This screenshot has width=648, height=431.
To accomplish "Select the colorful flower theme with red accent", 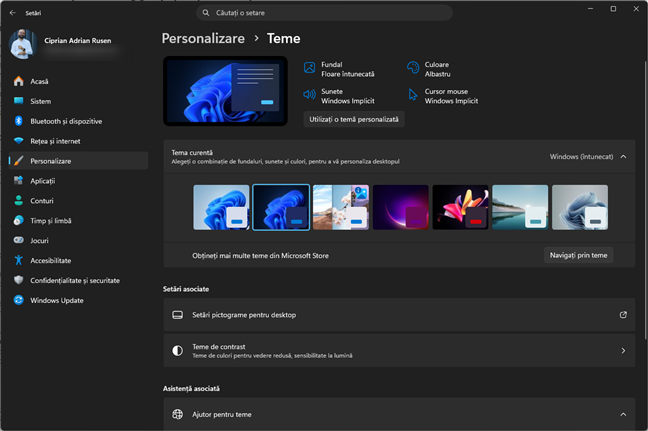I will point(460,207).
